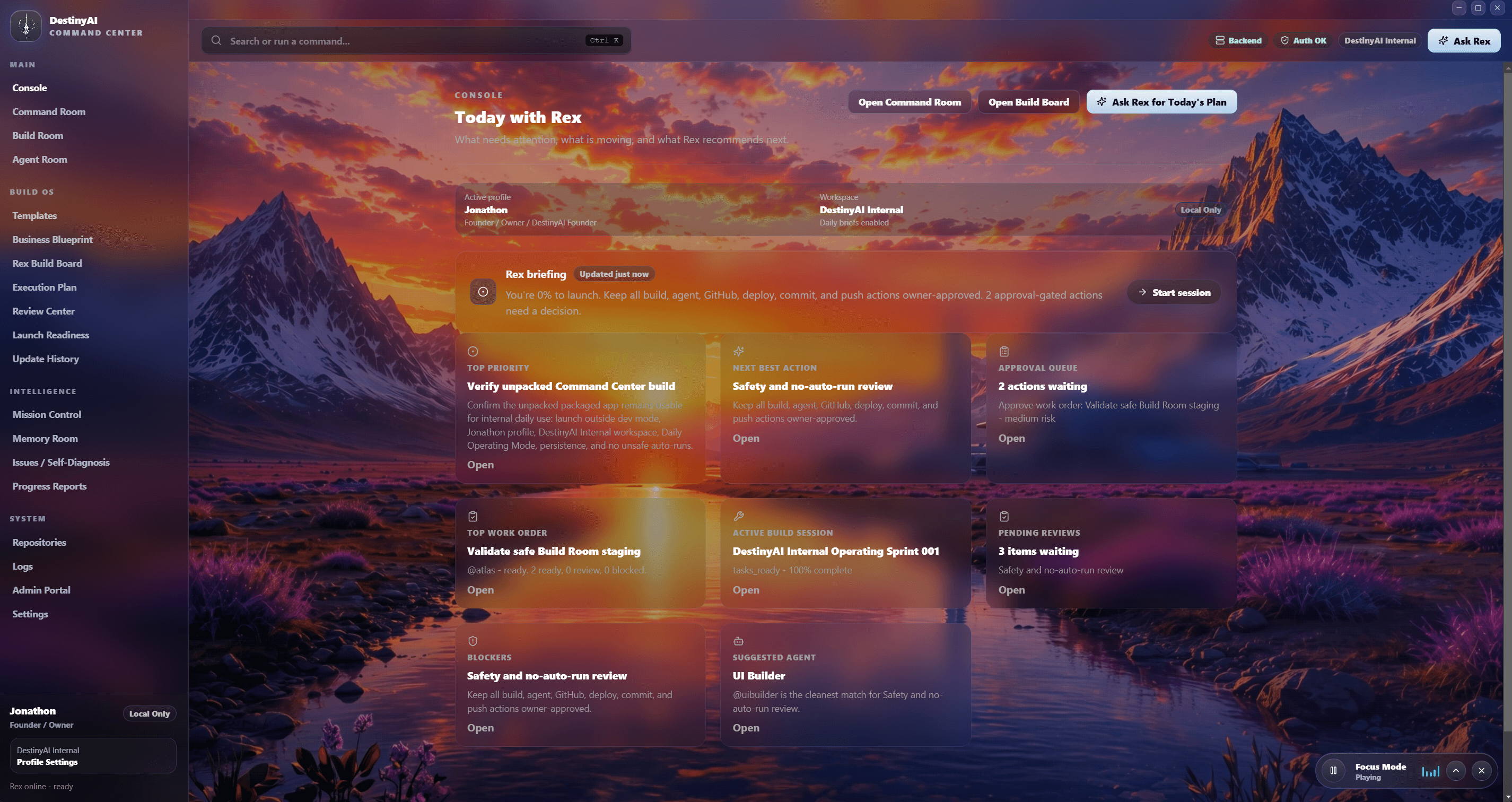Screen dimensions: 1512x802
Task: Open Settings in sidebar
Action: coord(30,614)
